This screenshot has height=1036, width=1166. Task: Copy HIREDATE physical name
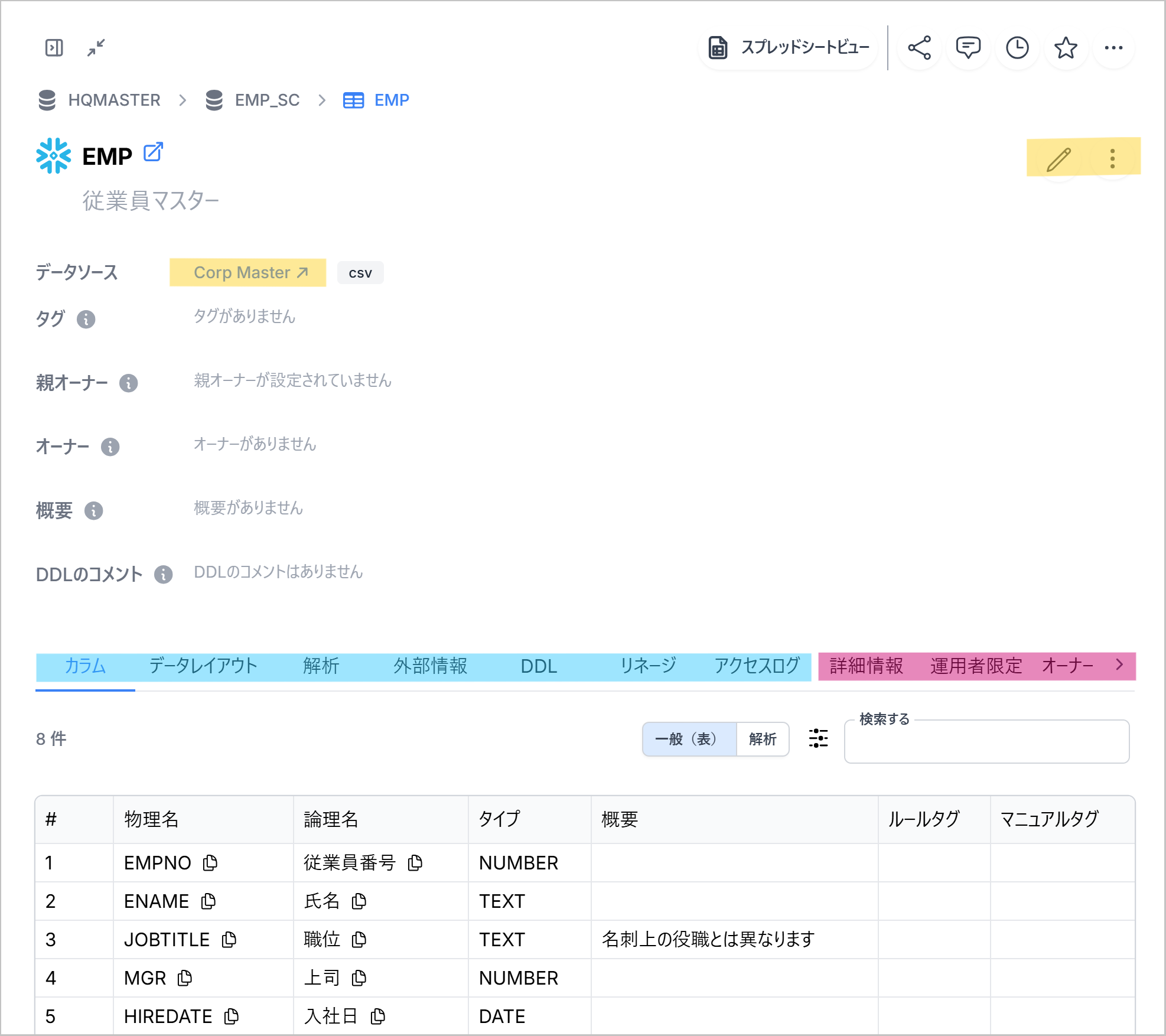(x=232, y=1017)
